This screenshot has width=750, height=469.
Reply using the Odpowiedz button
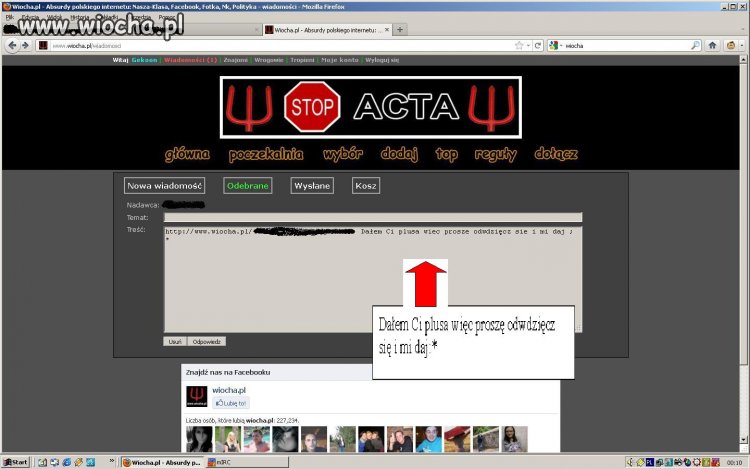coord(207,341)
